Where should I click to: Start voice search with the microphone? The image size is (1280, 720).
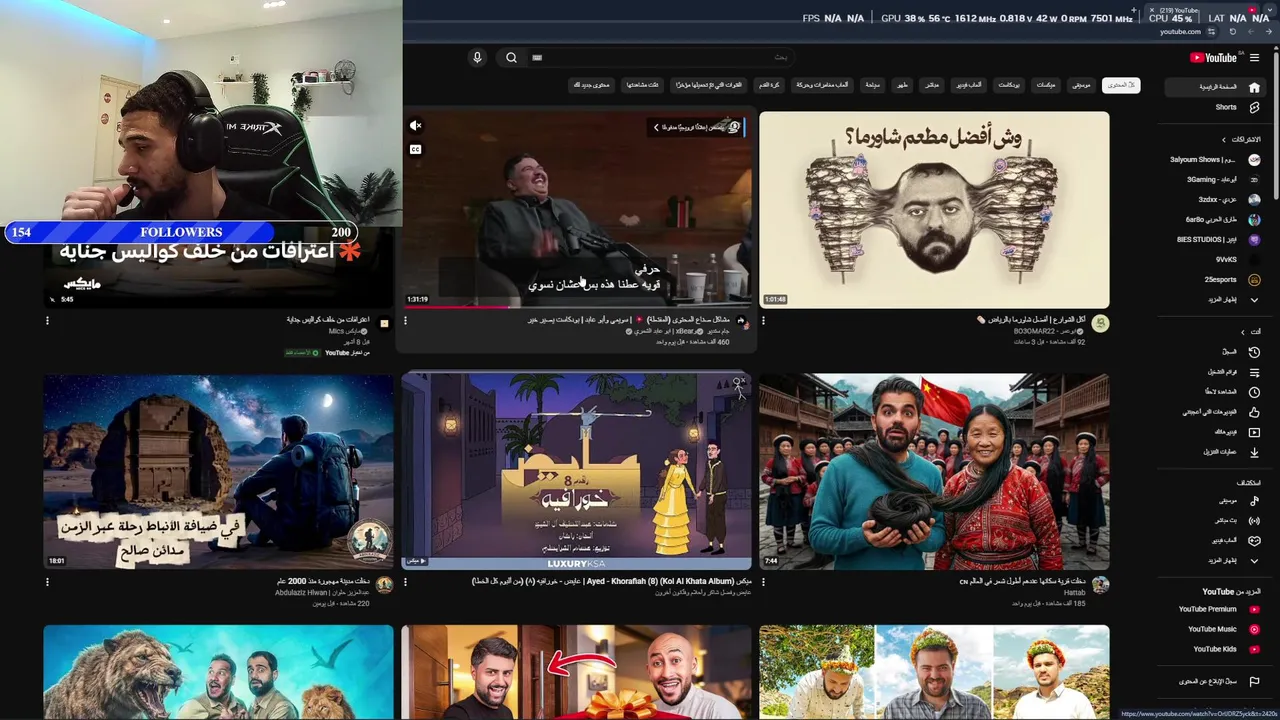[x=477, y=58]
